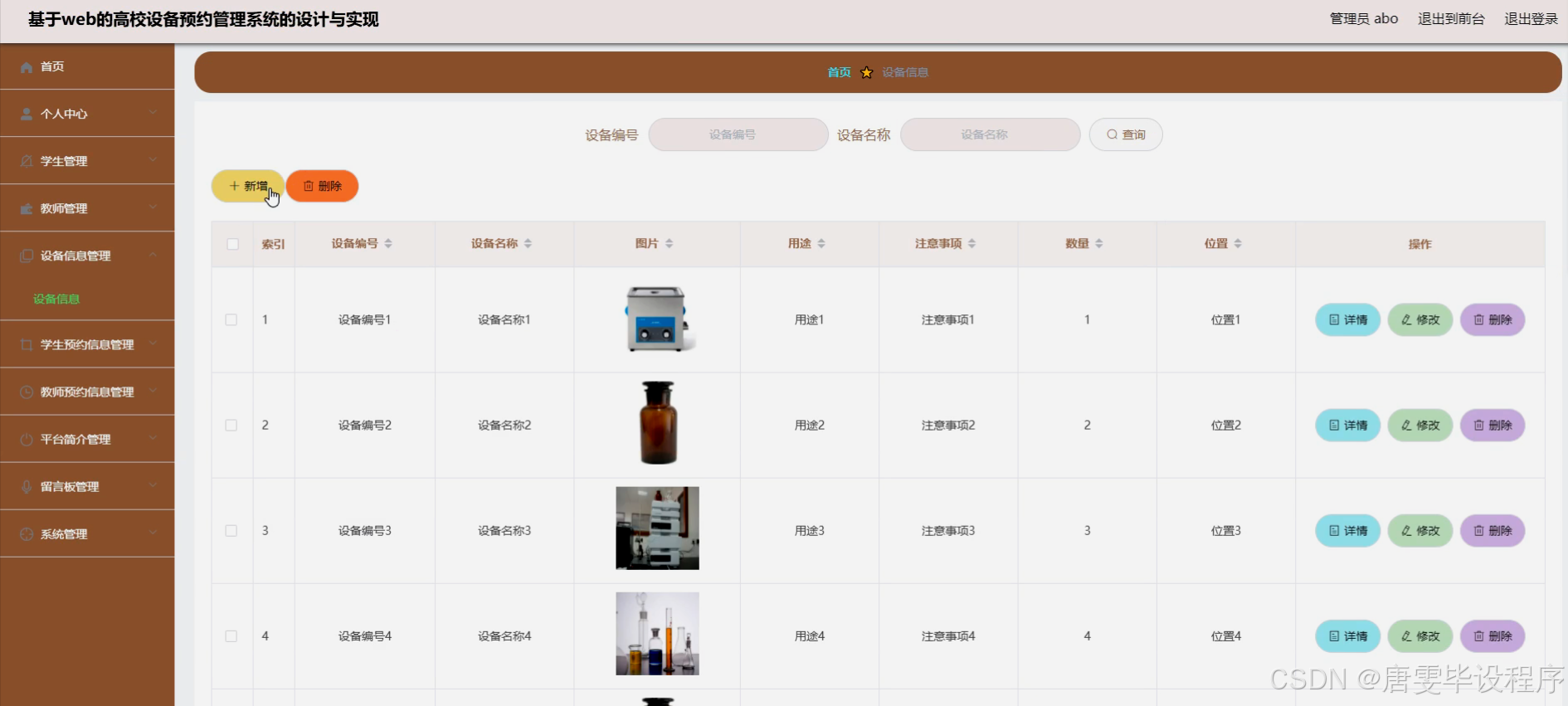The width and height of the screenshot is (1568, 706).
Task: Click the glassware image in row 4
Action: tap(657, 633)
